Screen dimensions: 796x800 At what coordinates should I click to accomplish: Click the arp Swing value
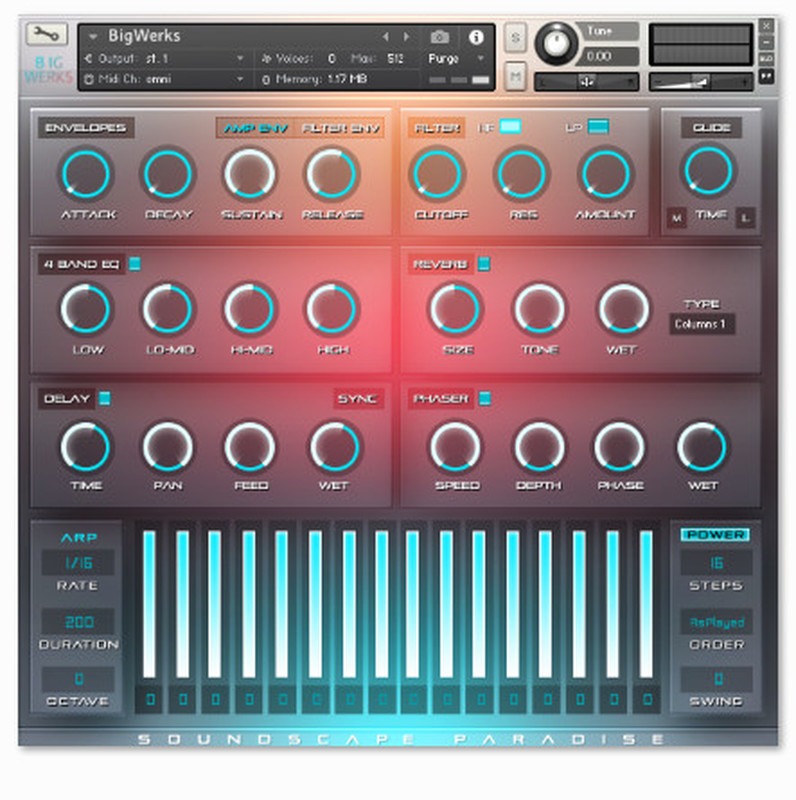716,679
